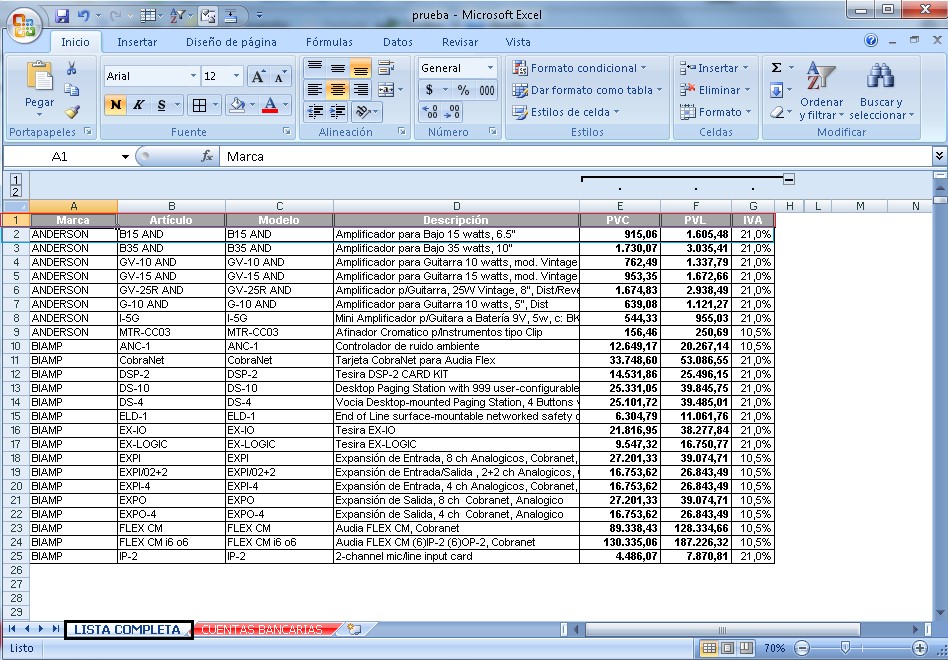Click the Eliminar cells button
The width and height of the screenshot is (948, 660).
click(715, 90)
